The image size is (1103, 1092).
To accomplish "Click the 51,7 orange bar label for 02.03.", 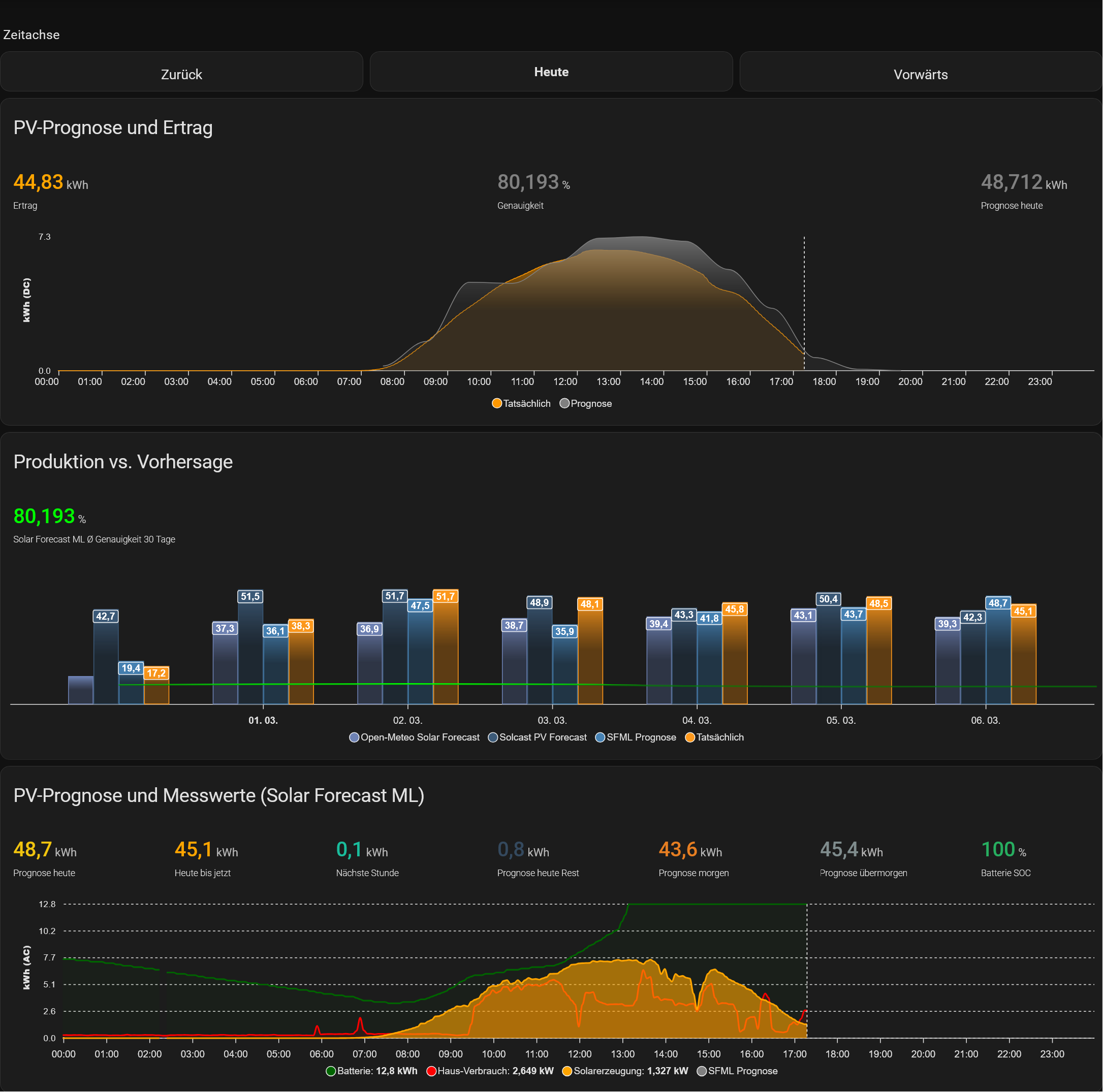I will (x=445, y=596).
